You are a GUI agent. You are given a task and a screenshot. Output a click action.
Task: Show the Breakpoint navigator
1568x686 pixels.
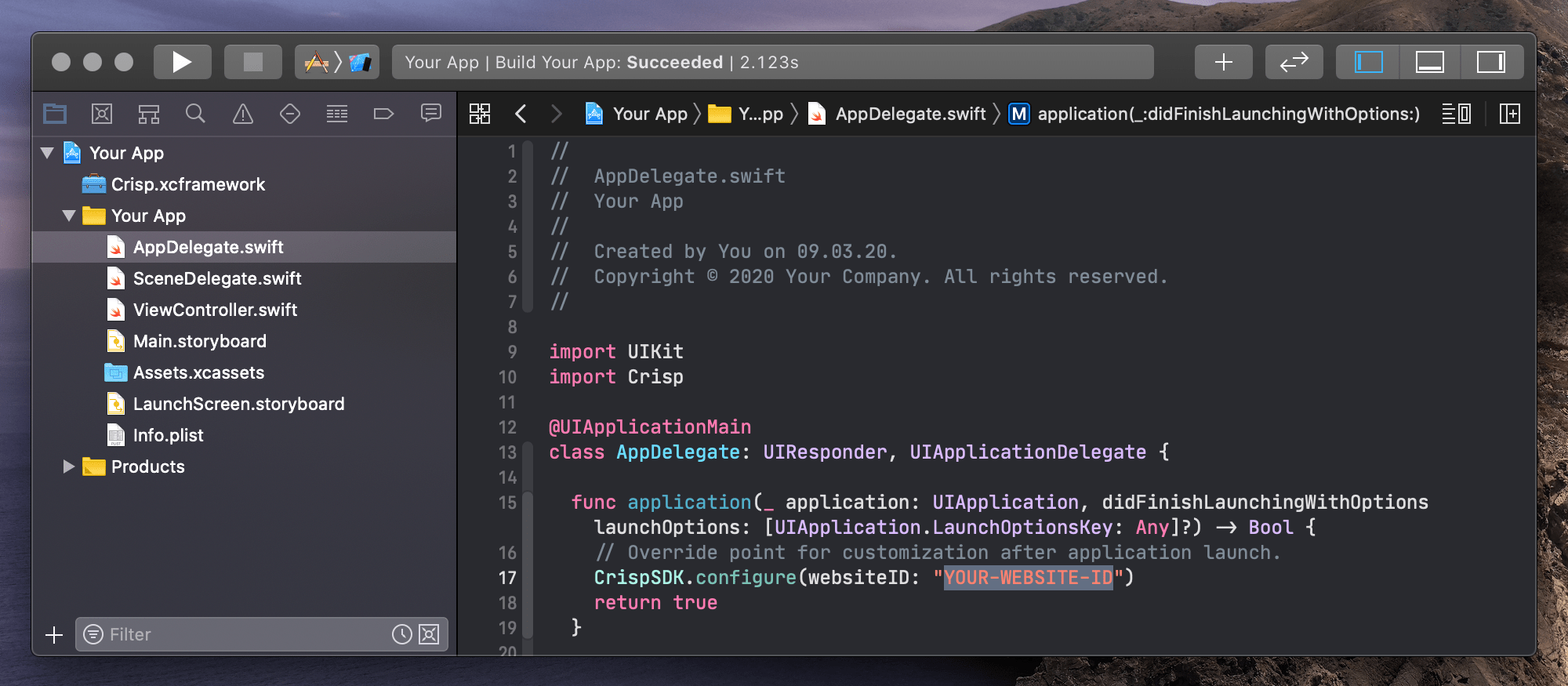pos(383,114)
